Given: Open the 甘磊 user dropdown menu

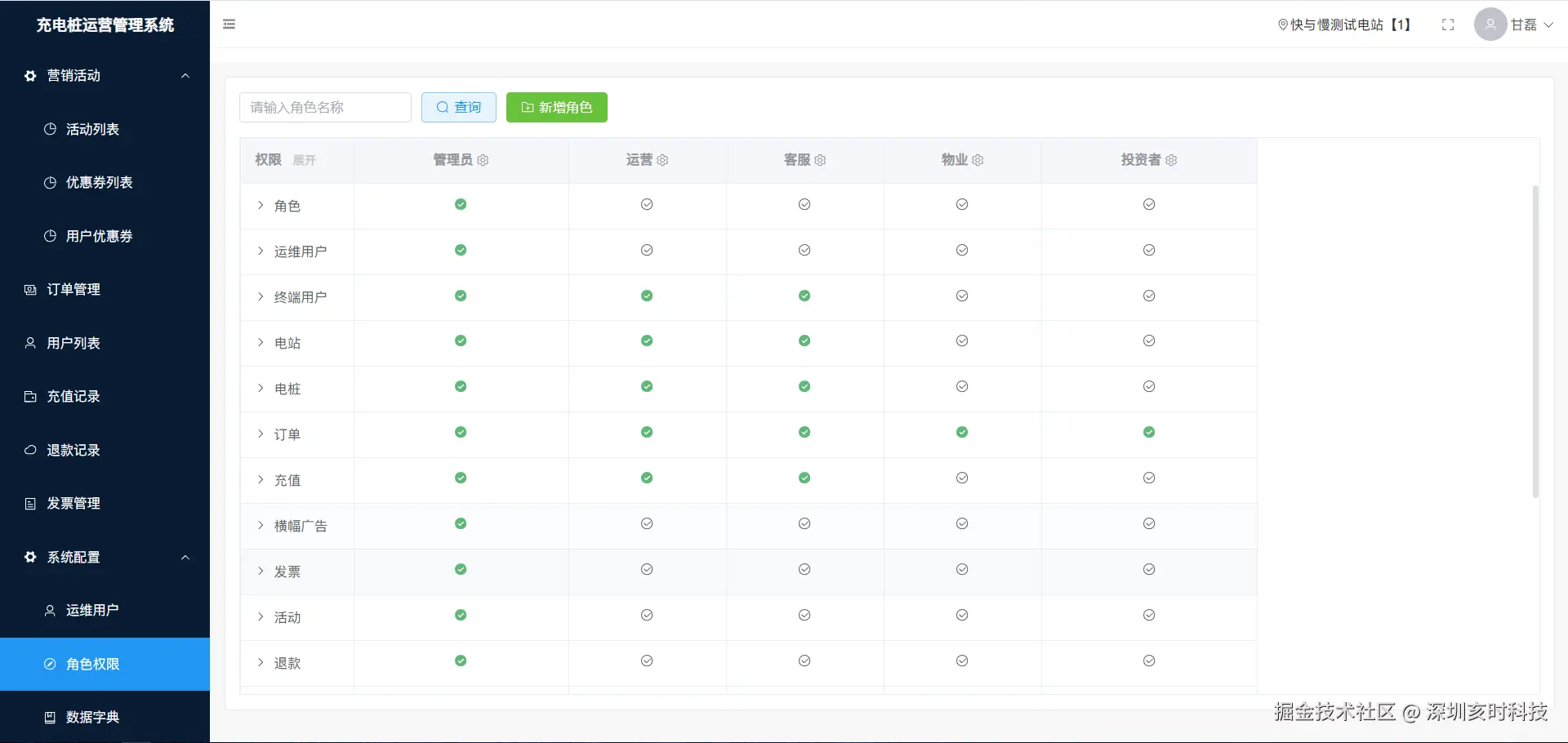Looking at the screenshot, I should (x=1514, y=24).
